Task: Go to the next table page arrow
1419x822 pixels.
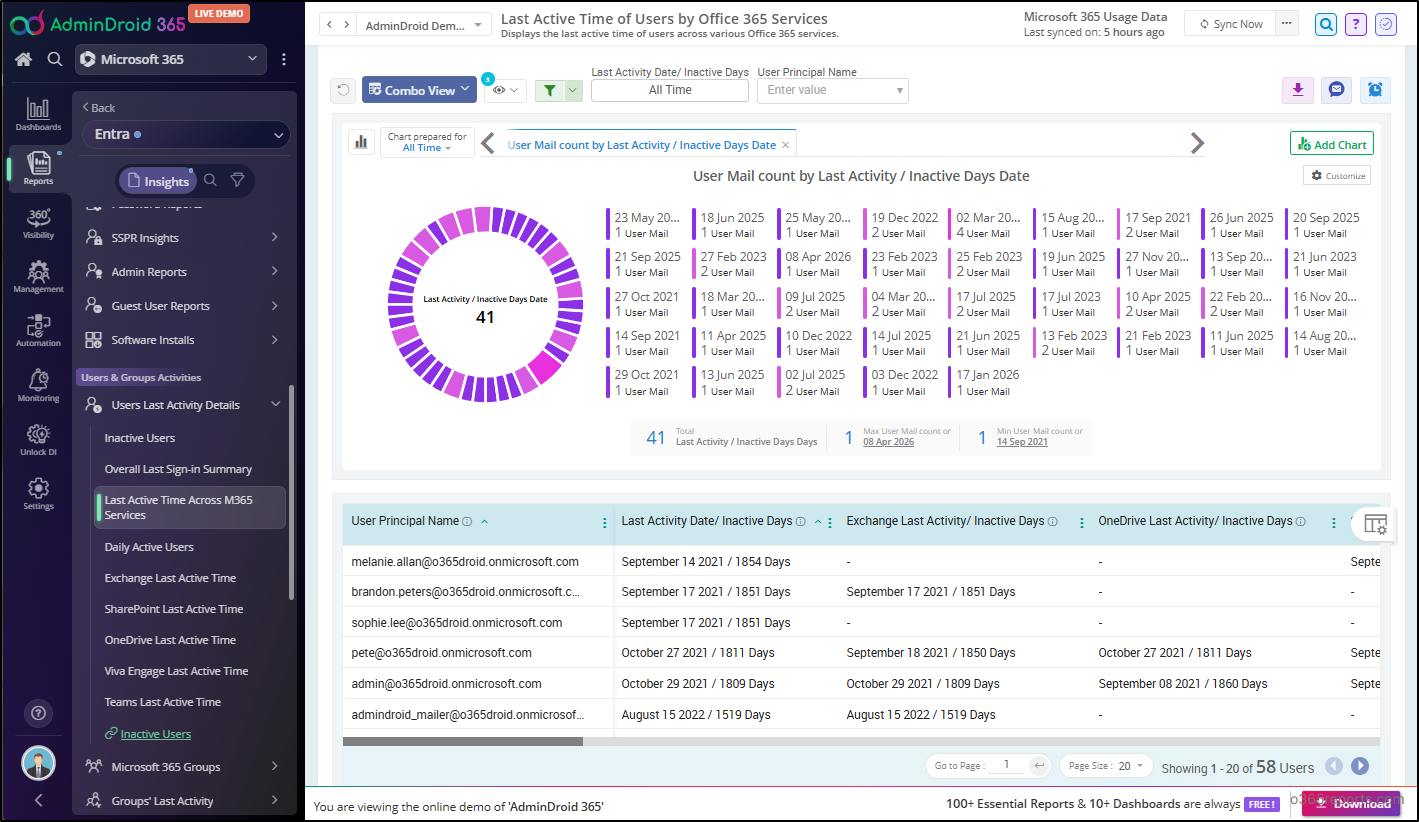Action: tap(1360, 766)
